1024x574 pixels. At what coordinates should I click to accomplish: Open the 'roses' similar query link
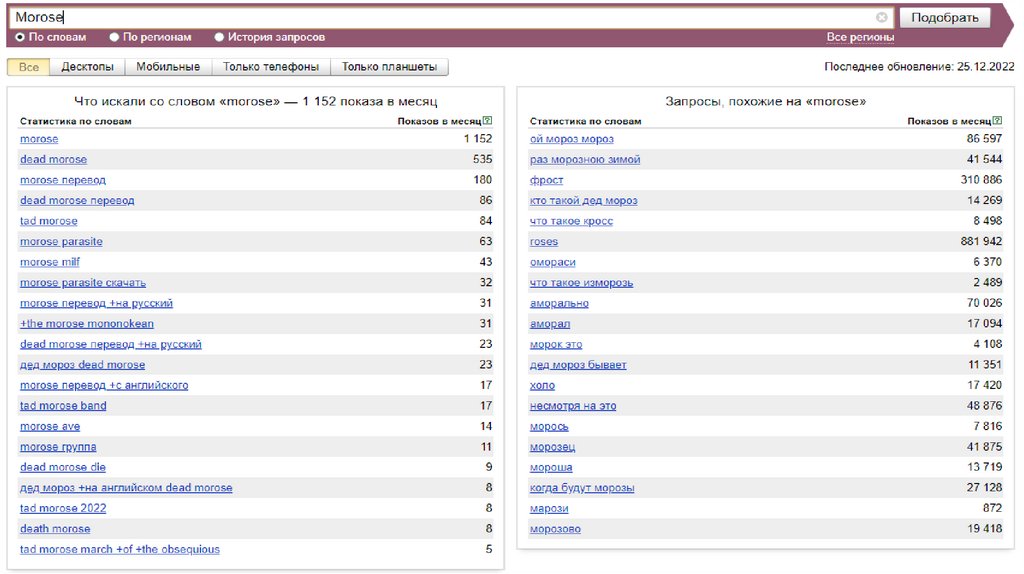(544, 241)
